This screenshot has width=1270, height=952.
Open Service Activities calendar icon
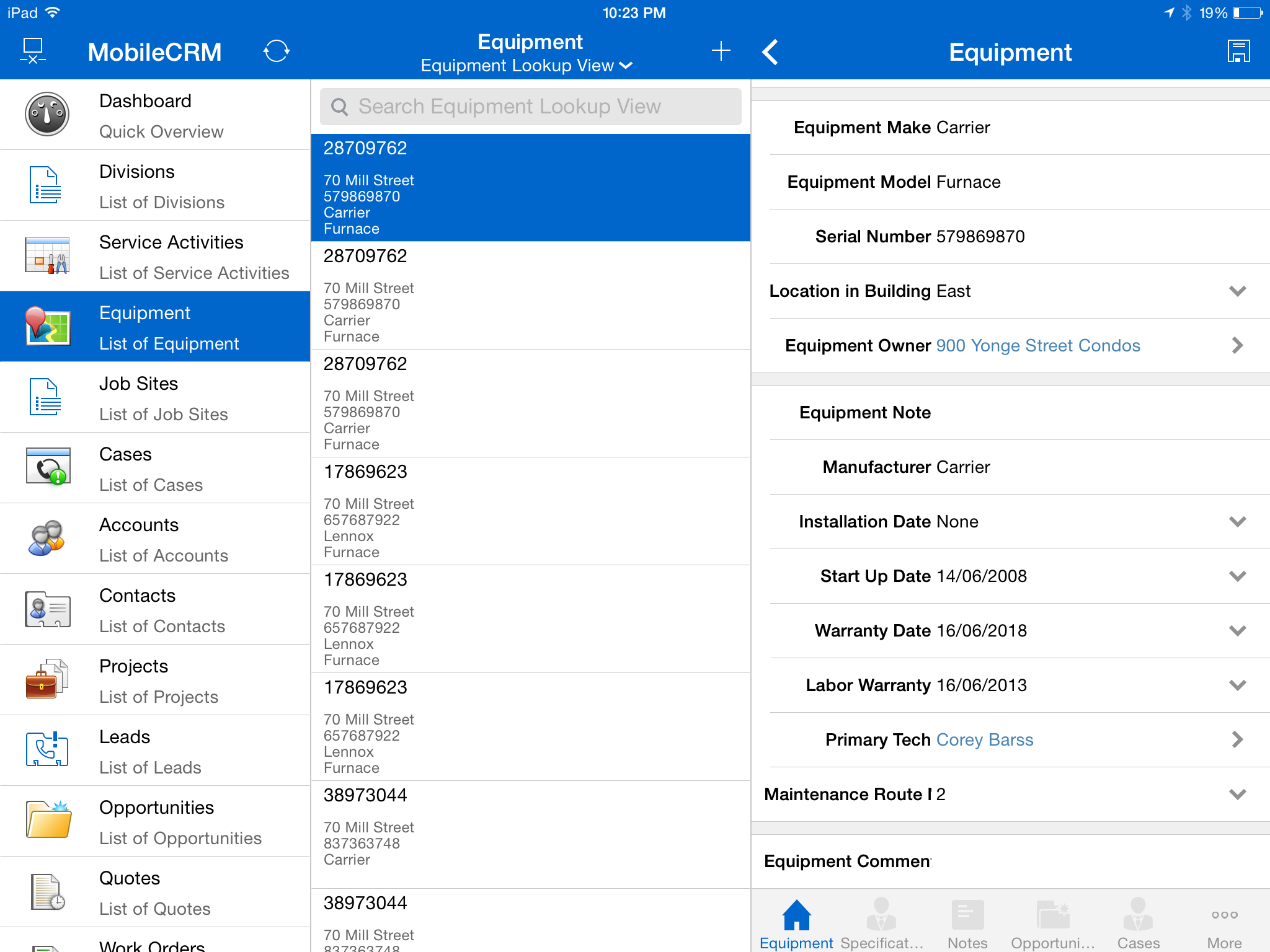pyautogui.click(x=47, y=256)
